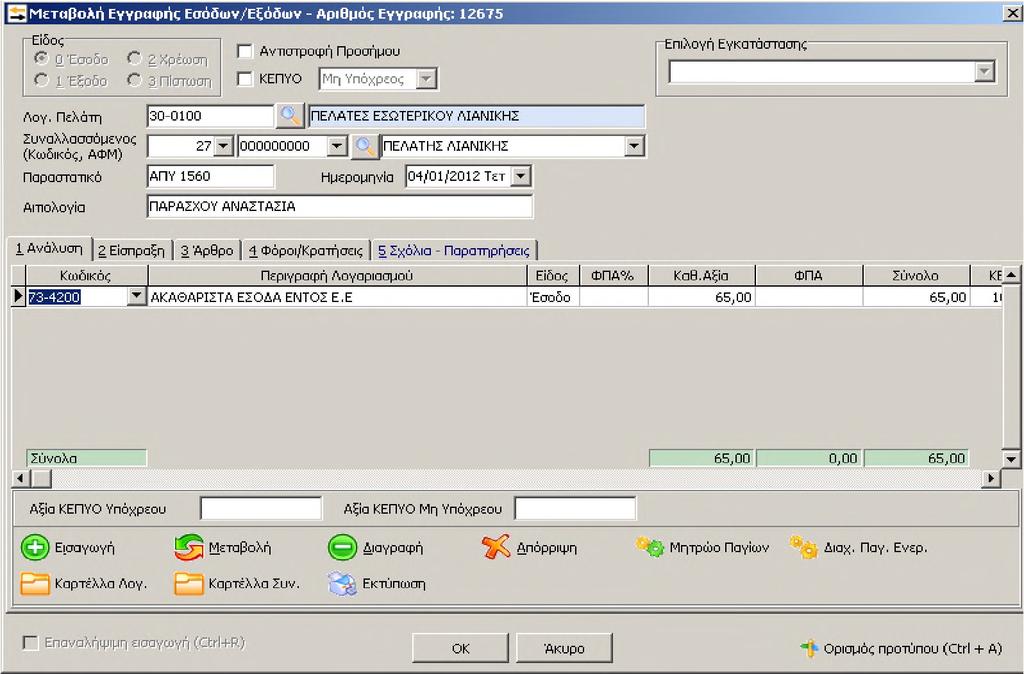
Task: Select the 0 Έσοδο radio button
Action: [x=42, y=59]
